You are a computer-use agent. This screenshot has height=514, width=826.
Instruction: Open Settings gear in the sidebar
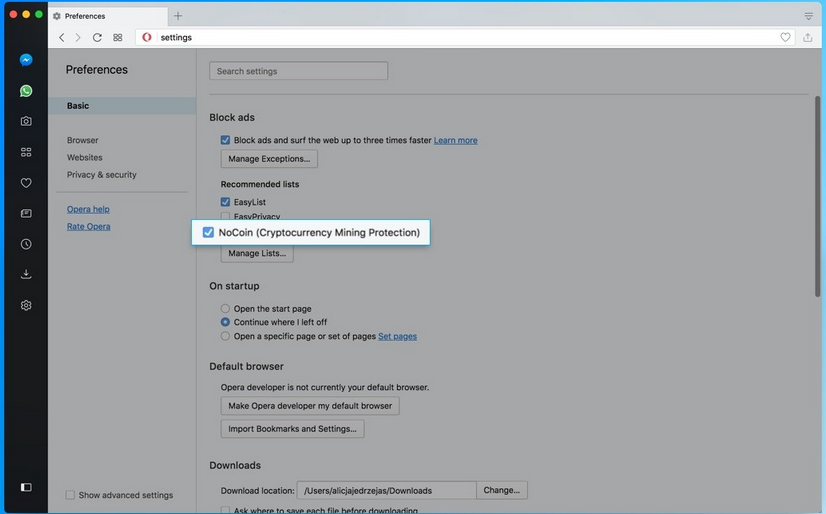[x=26, y=305]
